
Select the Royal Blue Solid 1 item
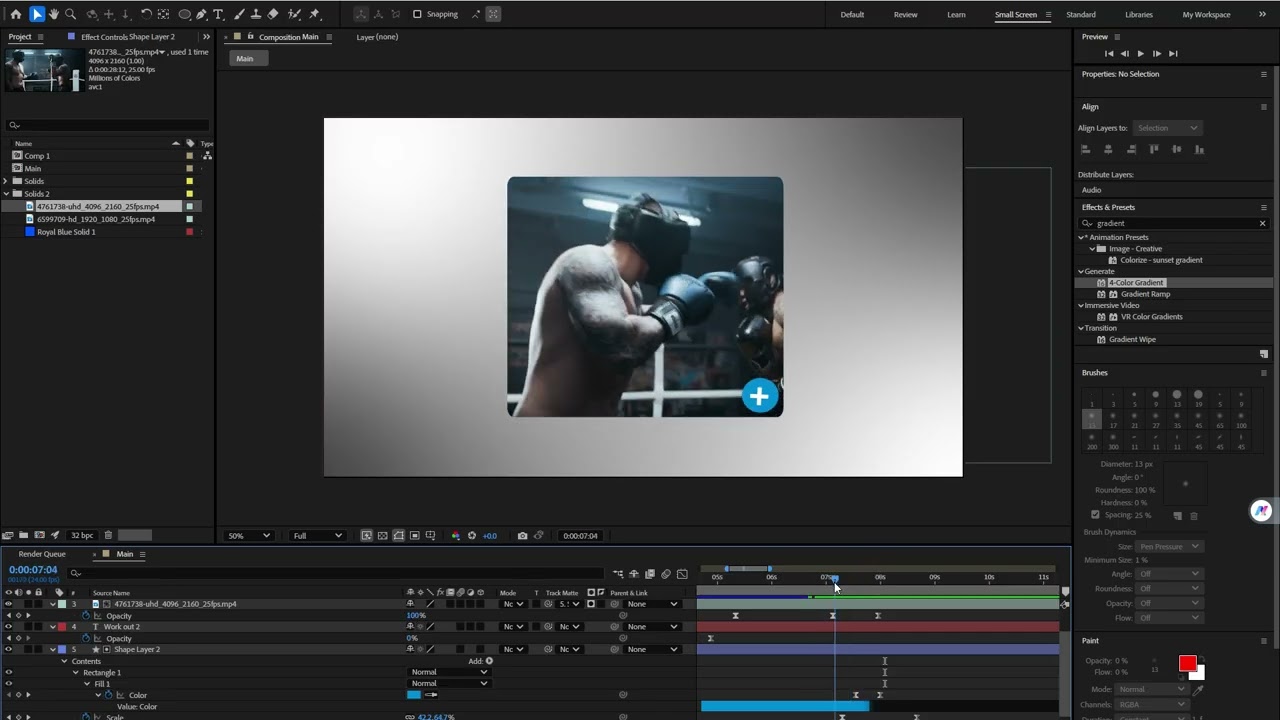(66, 232)
